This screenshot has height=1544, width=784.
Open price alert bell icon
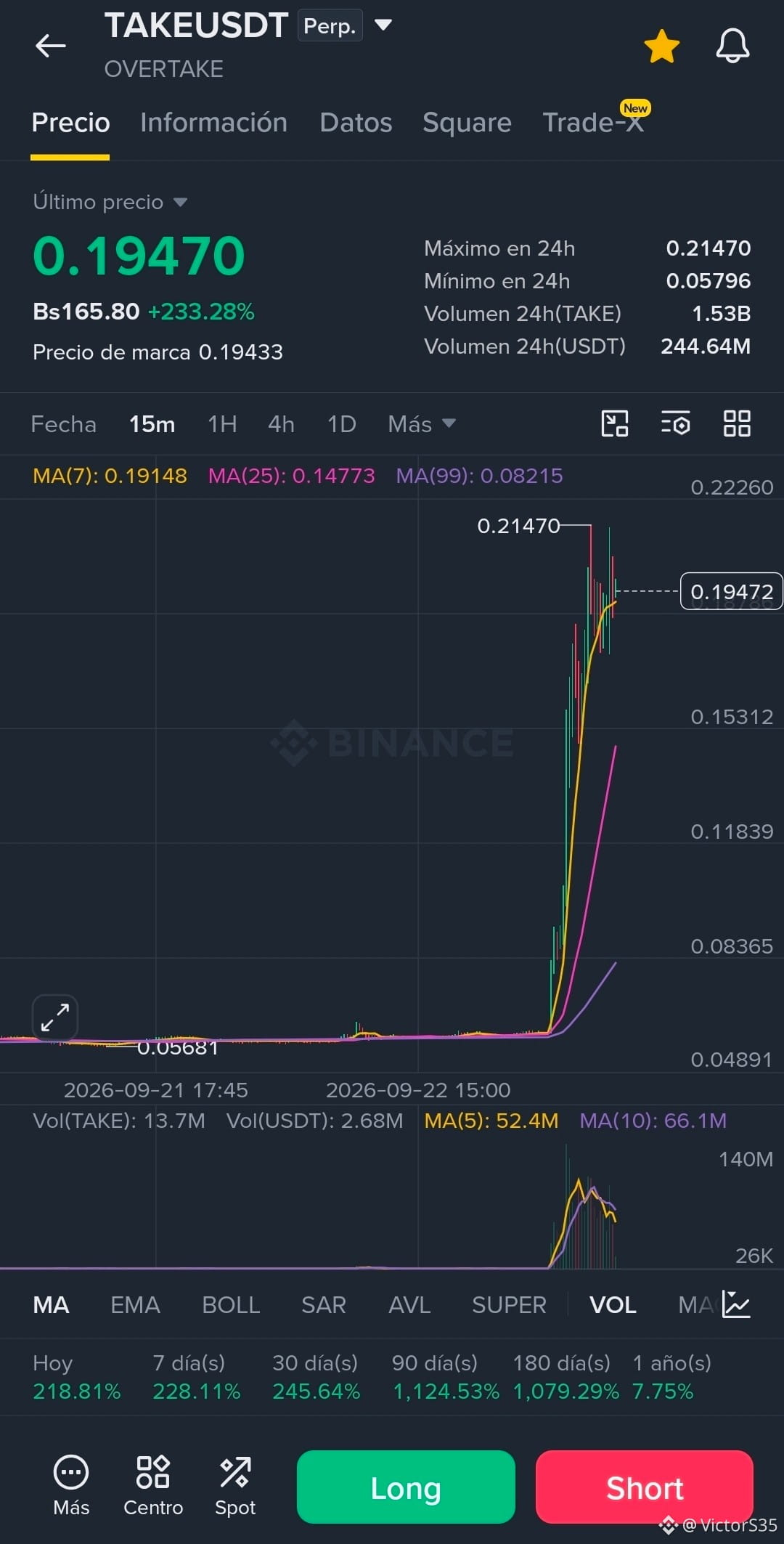(732, 46)
